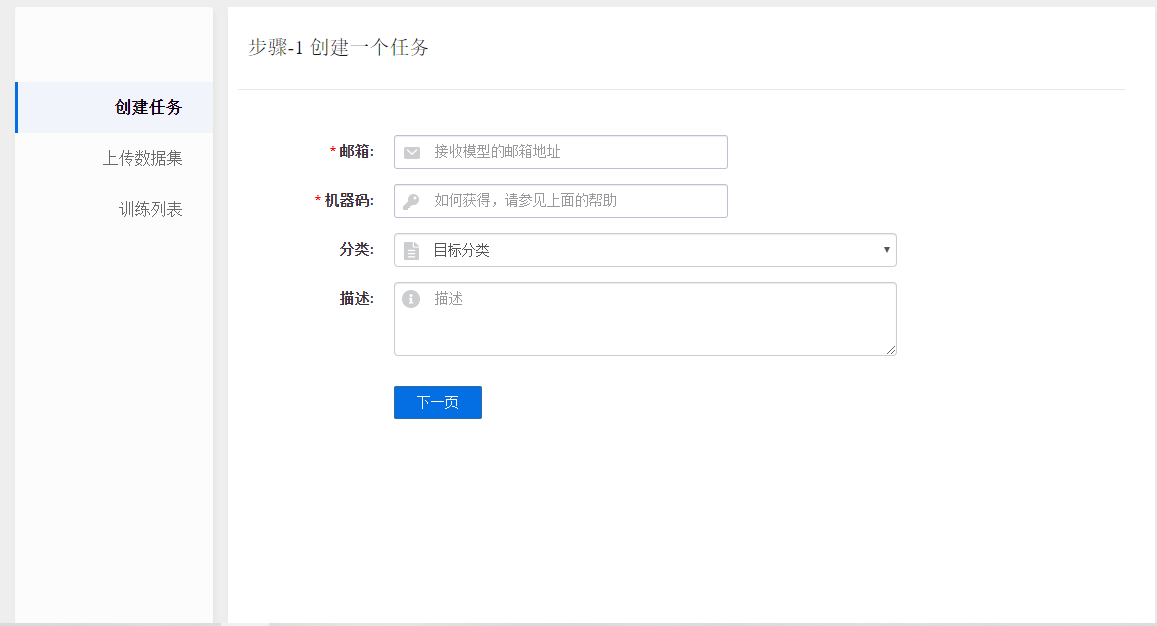1157x626 pixels.
Task: Click the 描述 field label
Action: tap(356, 299)
